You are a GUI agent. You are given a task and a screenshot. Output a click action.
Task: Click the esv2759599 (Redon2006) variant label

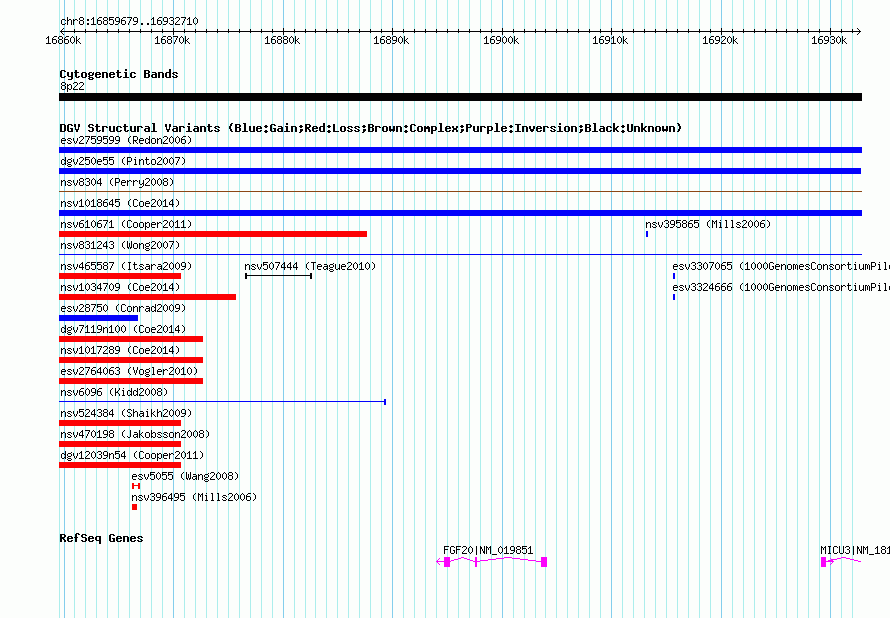pos(126,140)
